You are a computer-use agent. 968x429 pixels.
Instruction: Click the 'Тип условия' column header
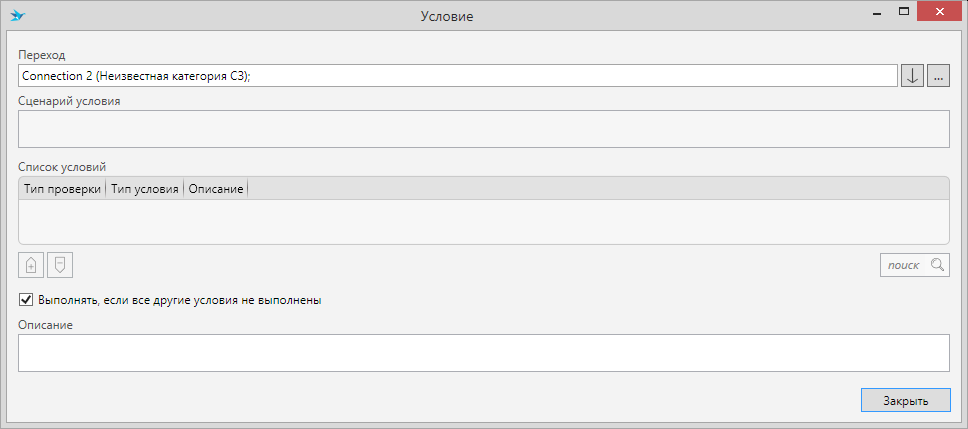(x=144, y=188)
